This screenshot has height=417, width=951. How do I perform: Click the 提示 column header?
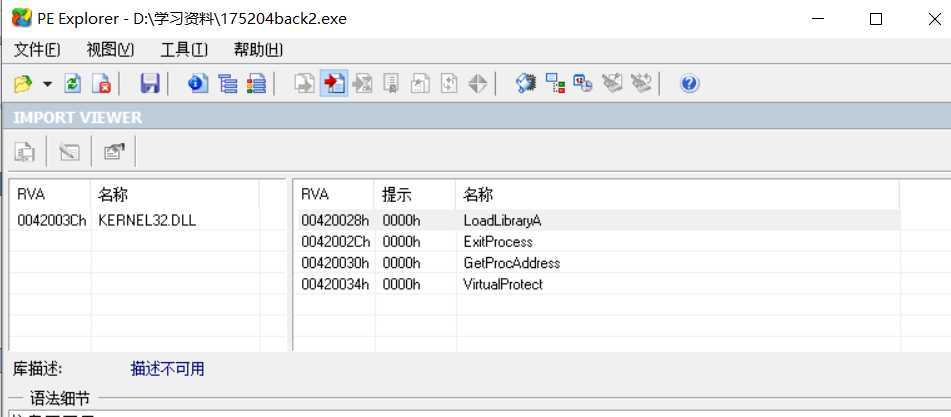[415, 195]
